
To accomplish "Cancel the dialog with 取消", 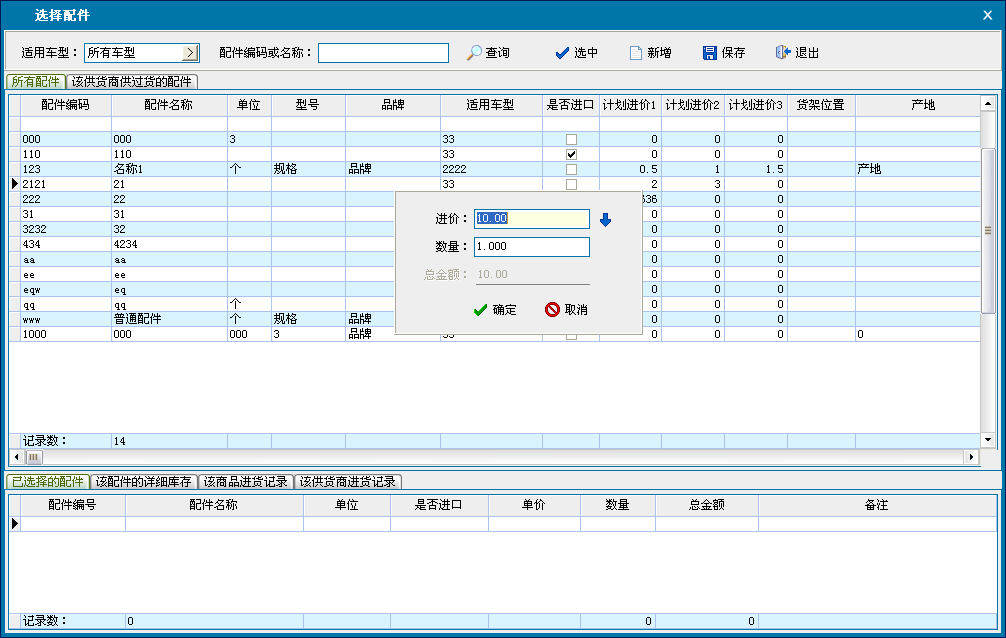I will (552, 310).
